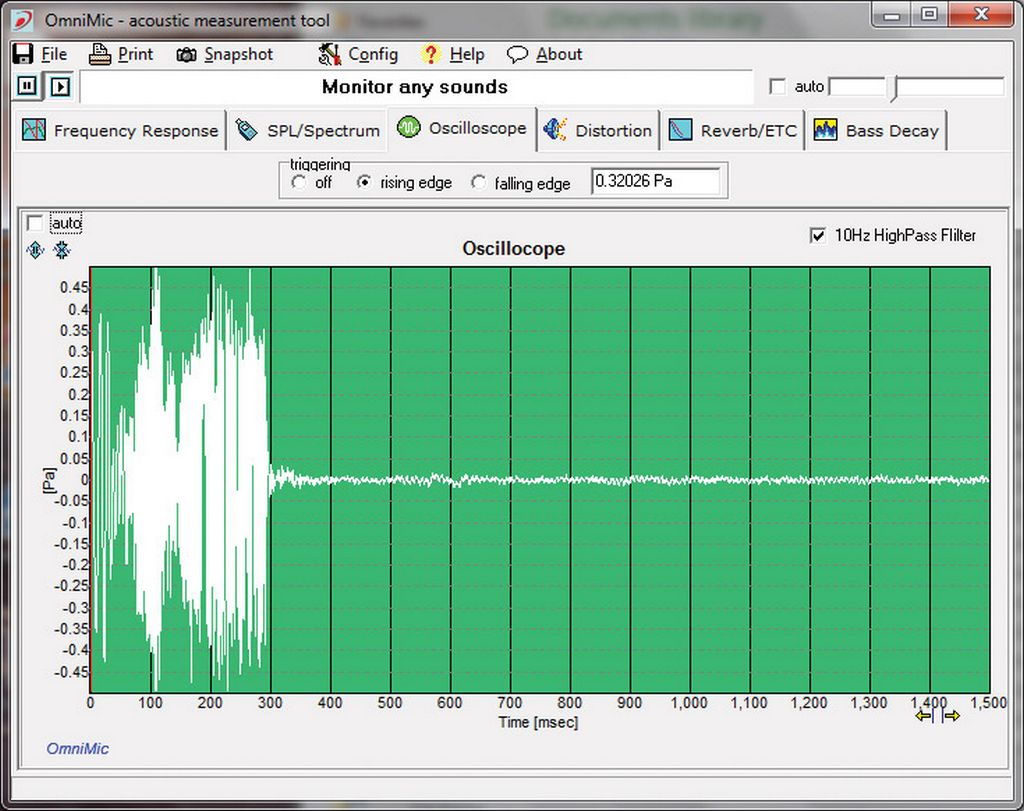The height and width of the screenshot is (811, 1024).
Task: Click the vertical expand arrows icon
Action: click(35, 249)
